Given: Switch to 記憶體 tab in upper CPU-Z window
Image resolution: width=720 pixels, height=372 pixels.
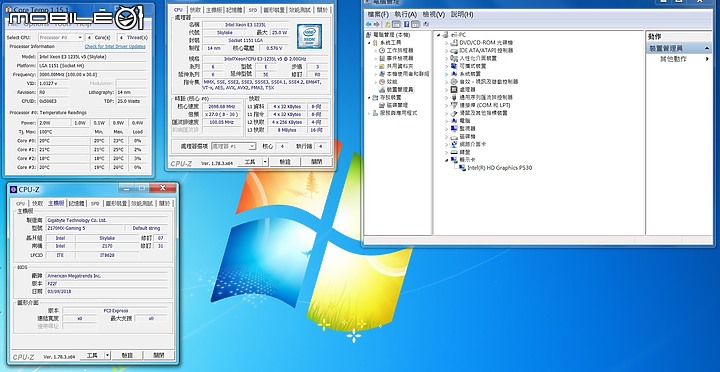Looking at the screenshot, I should click(234, 10).
